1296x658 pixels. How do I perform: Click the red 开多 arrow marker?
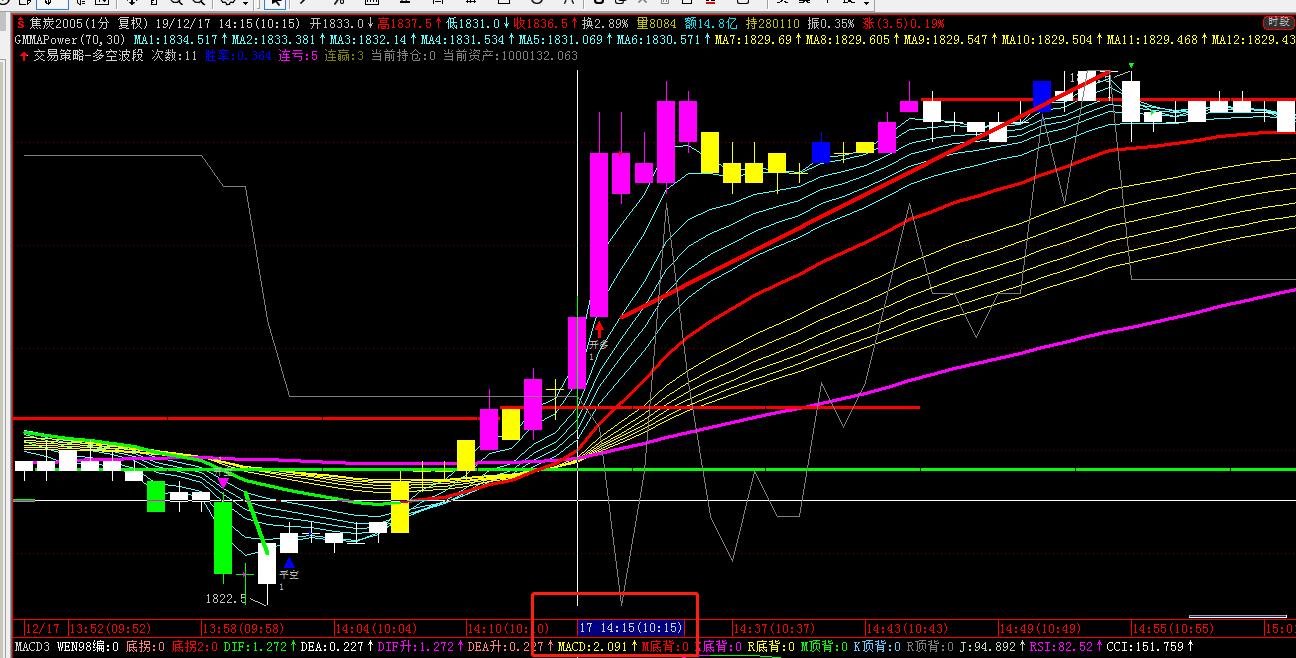[599, 329]
